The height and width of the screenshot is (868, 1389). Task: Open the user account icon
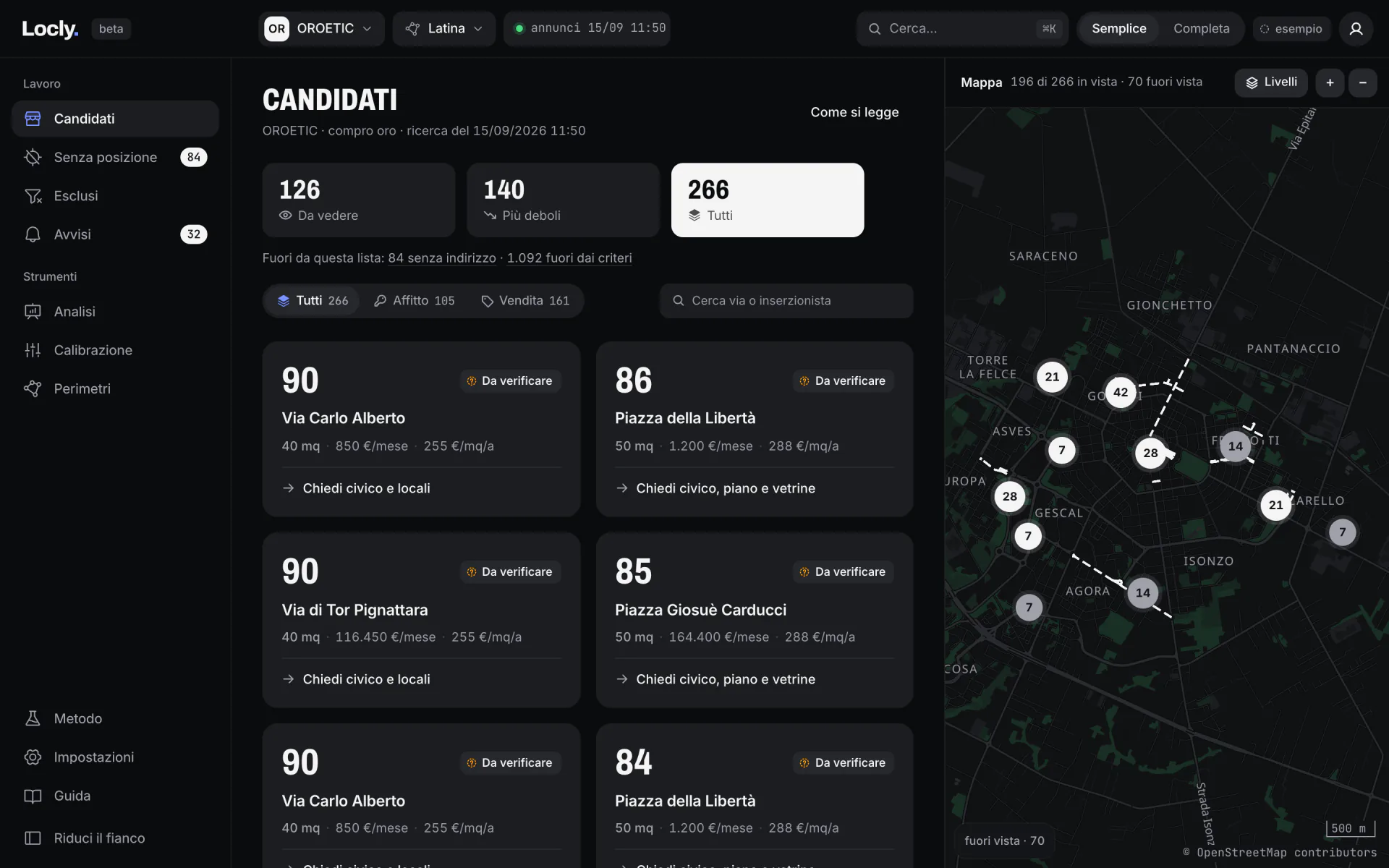1356,29
